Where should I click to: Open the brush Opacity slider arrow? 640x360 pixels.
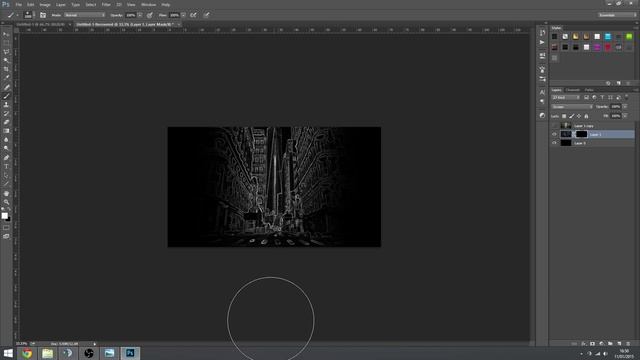[140, 15]
